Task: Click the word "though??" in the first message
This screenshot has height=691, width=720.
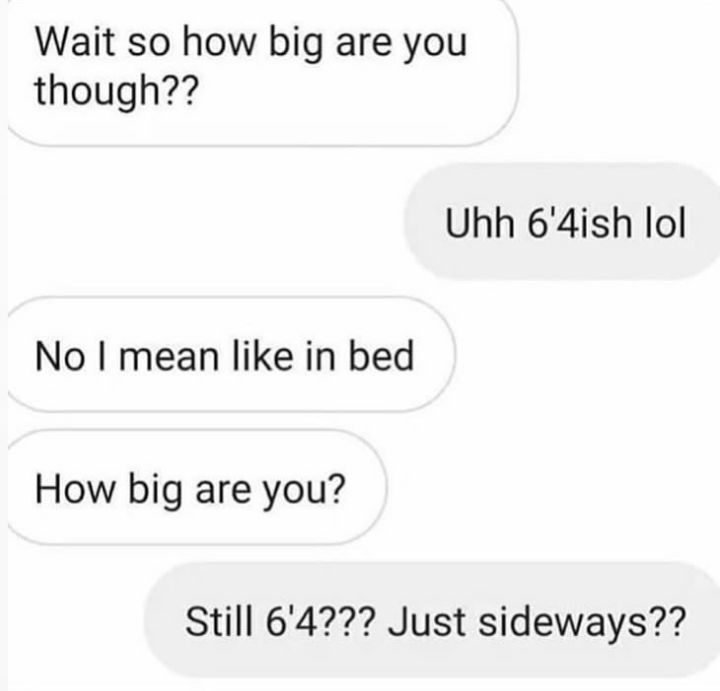Action: coord(118,90)
